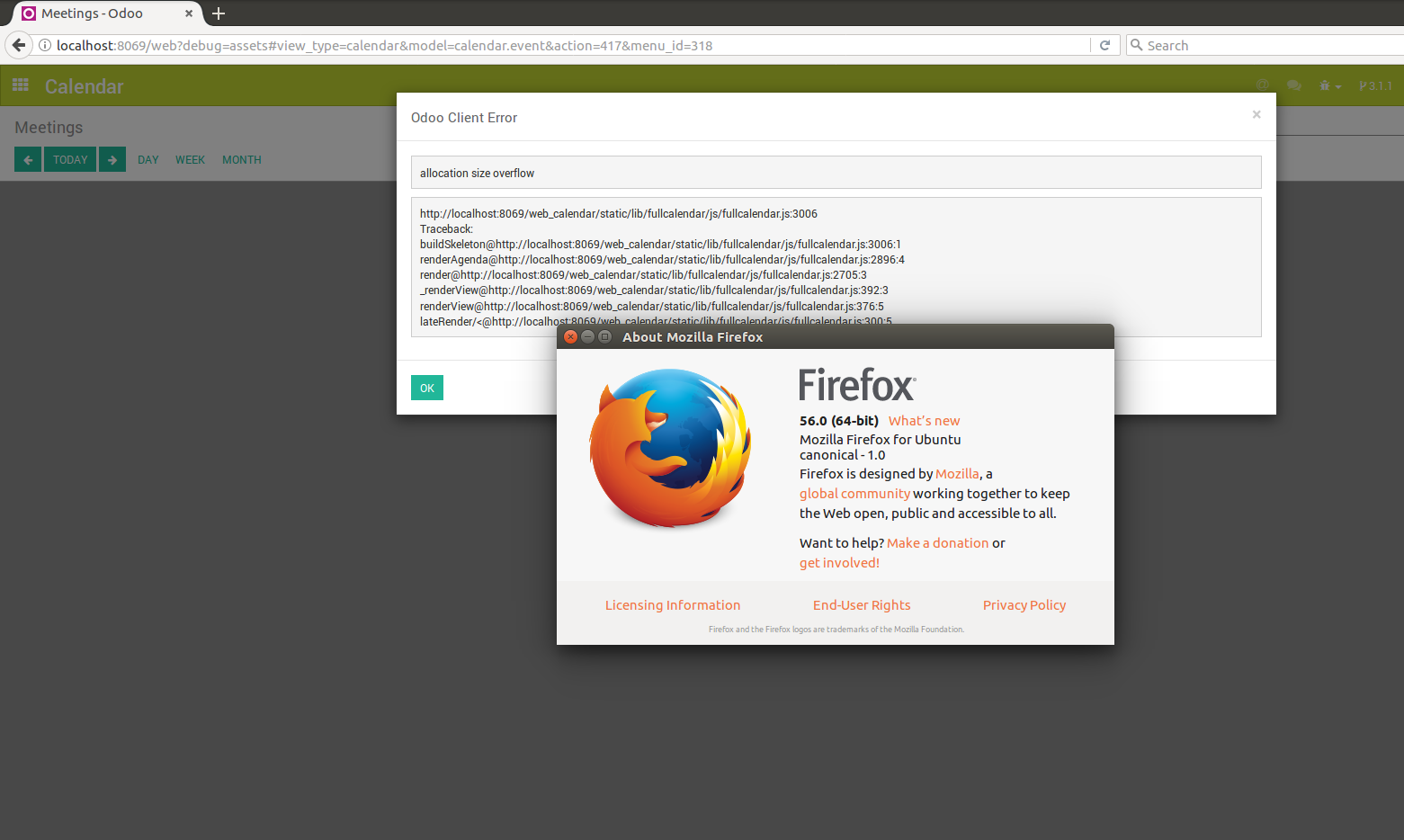Click the browser back arrow icon
This screenshot has height=840, width=1404.
pyautogui.click(x=18, y=44)
